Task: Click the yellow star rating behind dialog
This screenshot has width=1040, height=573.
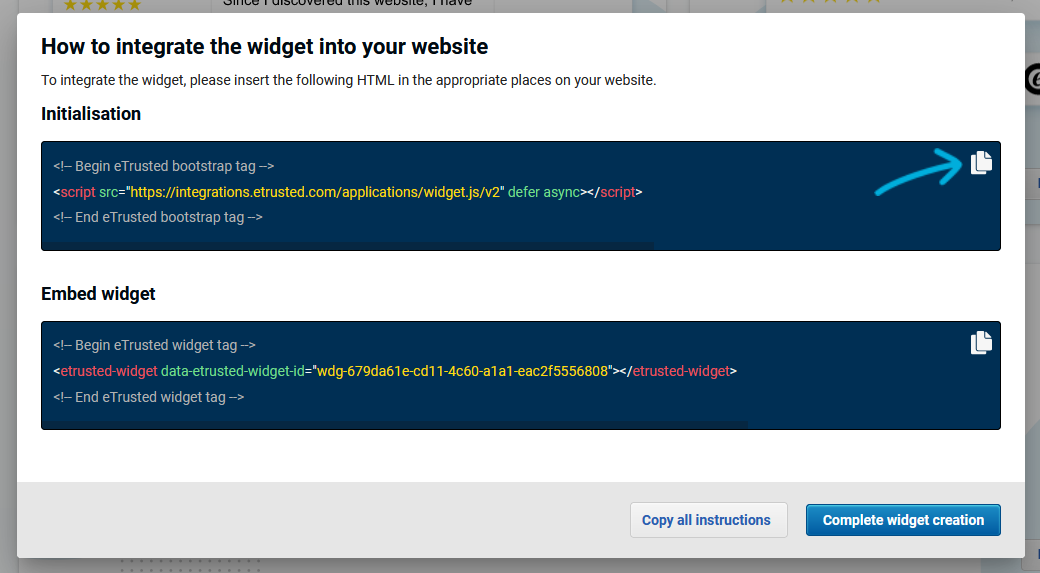Action: [x=101, y=5]
